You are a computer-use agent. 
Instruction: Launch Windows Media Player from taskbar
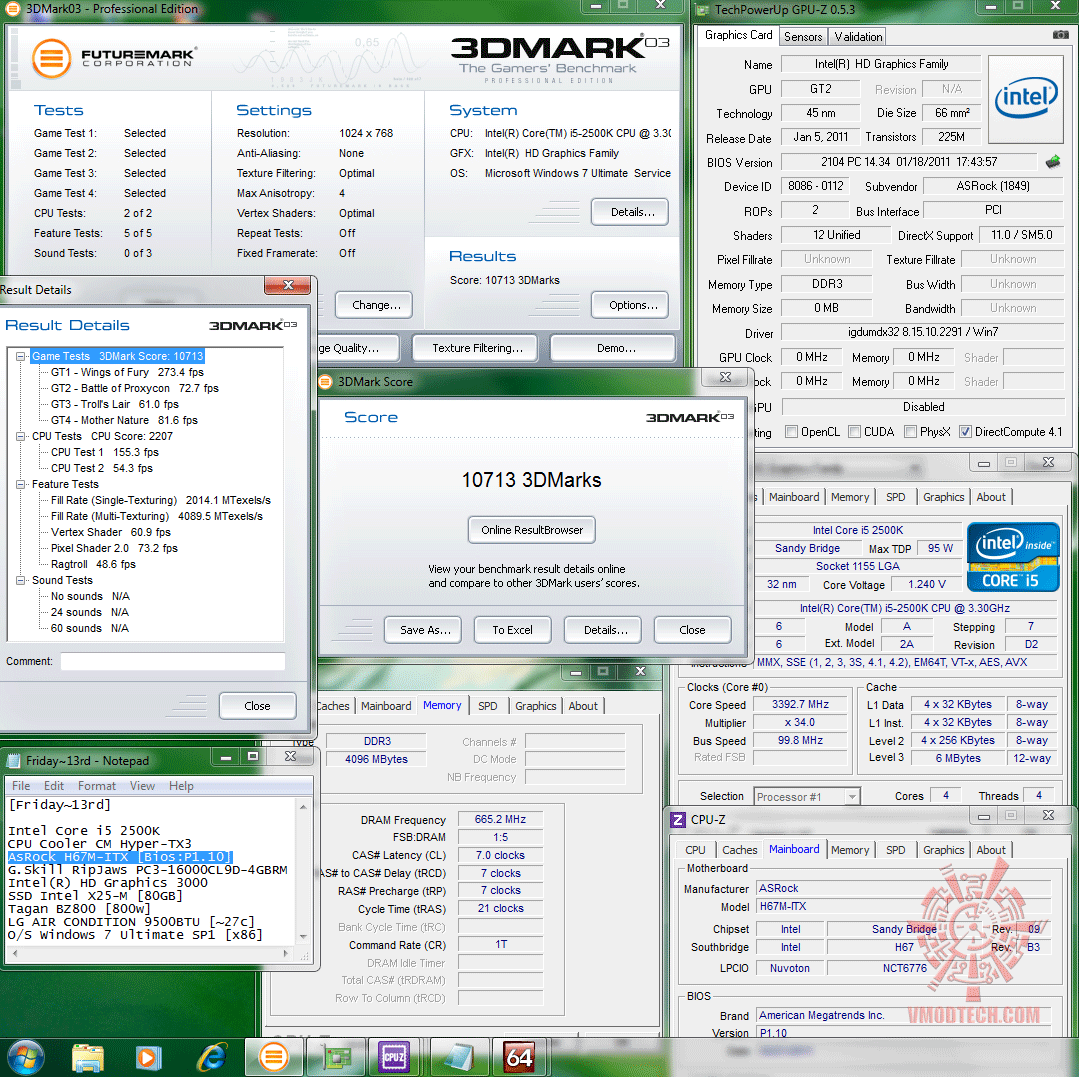pos(148,1058)
